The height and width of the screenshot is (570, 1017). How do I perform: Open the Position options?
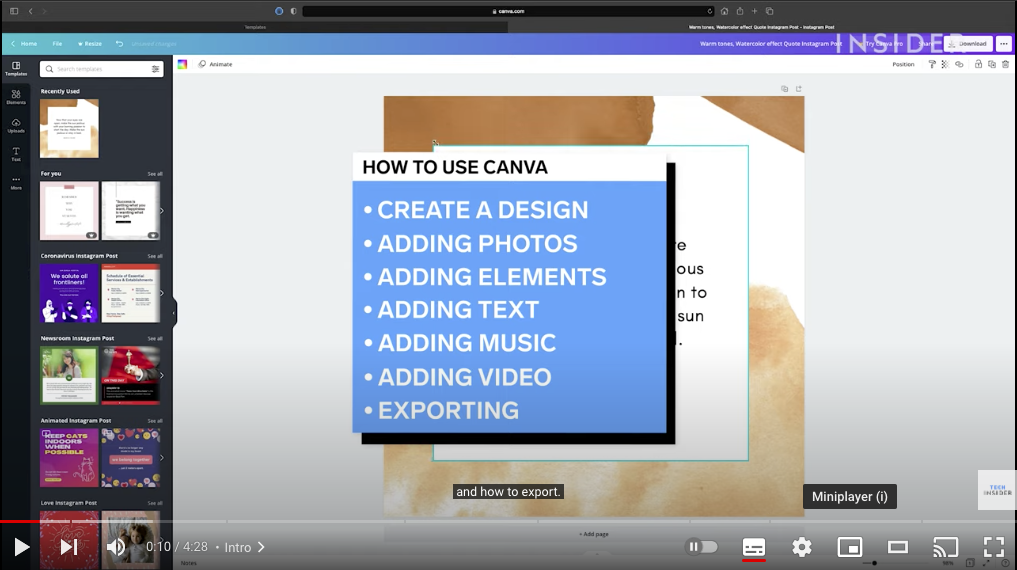coord(903,64)
